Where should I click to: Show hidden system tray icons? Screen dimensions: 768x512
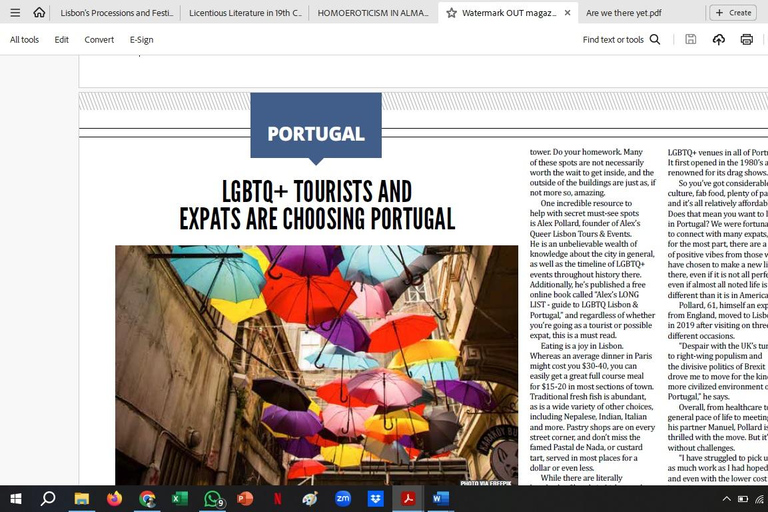[x=727, y=499]
